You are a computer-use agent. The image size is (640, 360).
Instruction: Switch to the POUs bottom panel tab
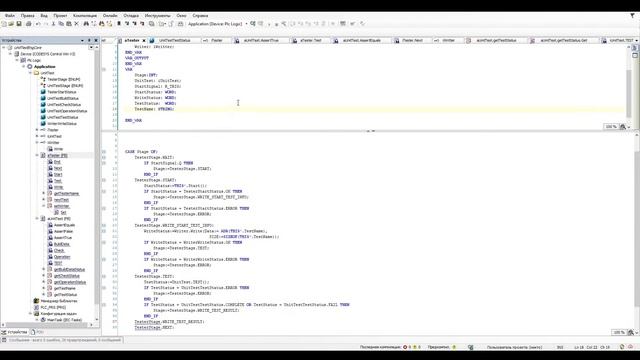click(38, 332)
